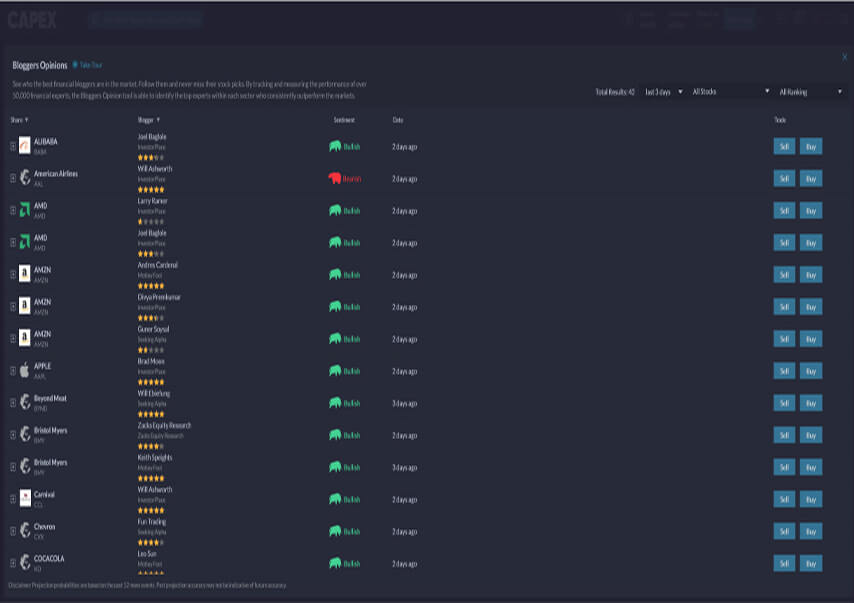
Task: Click Sell for American Airlines
Action: [784, 178]
